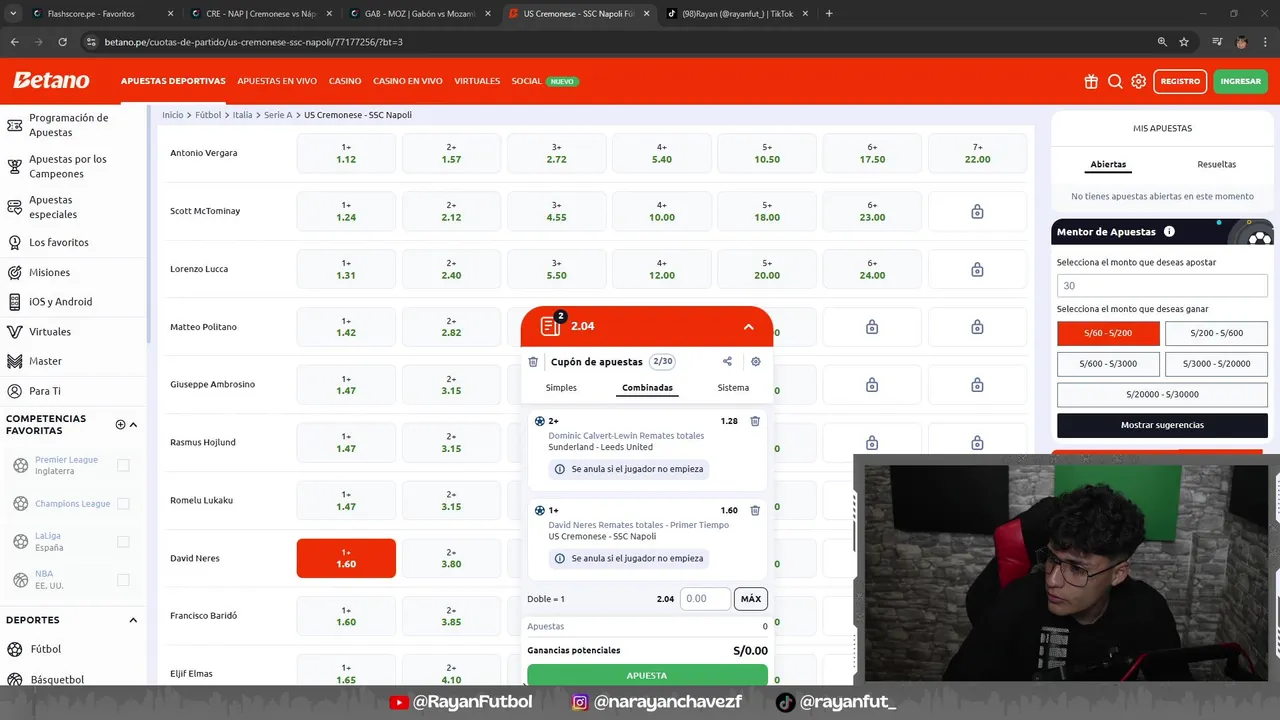Open the Resueltas bets tab
Image resolution: width=1280 pixels, height=720 pixels.
point(1216,164)
